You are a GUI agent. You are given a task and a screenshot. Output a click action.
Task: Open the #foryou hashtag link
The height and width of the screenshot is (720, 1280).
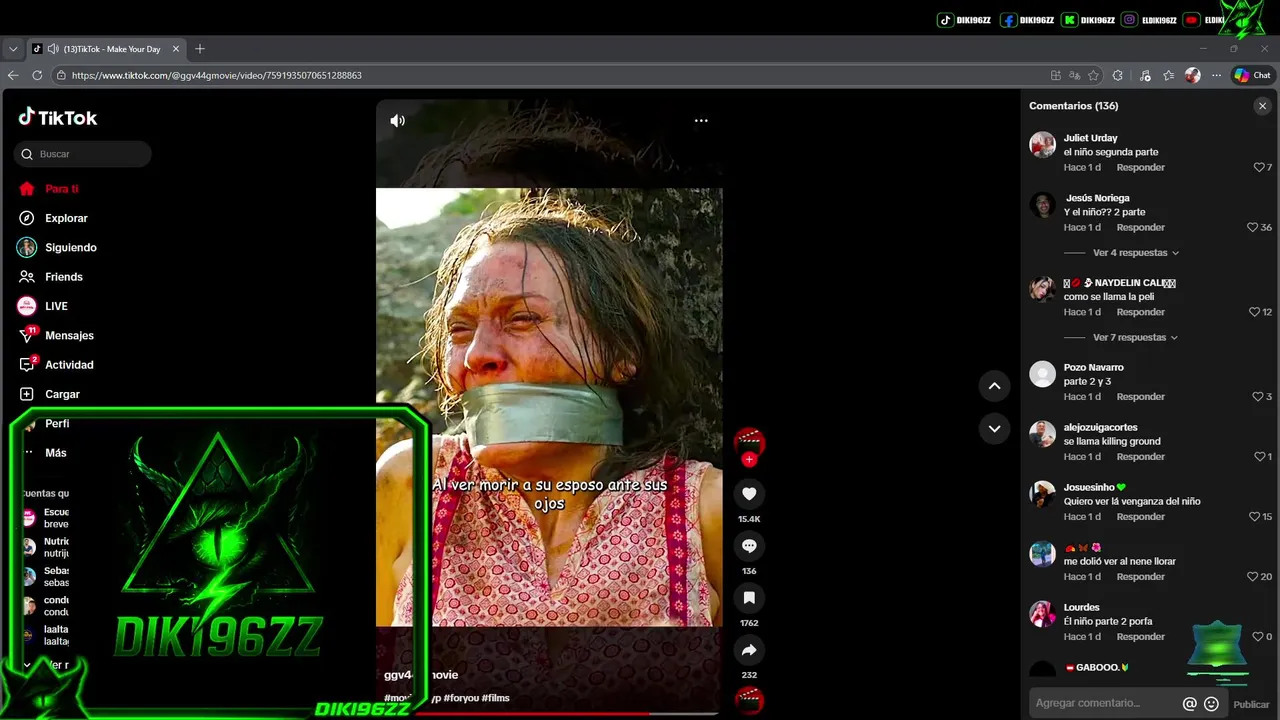[460, 698]
